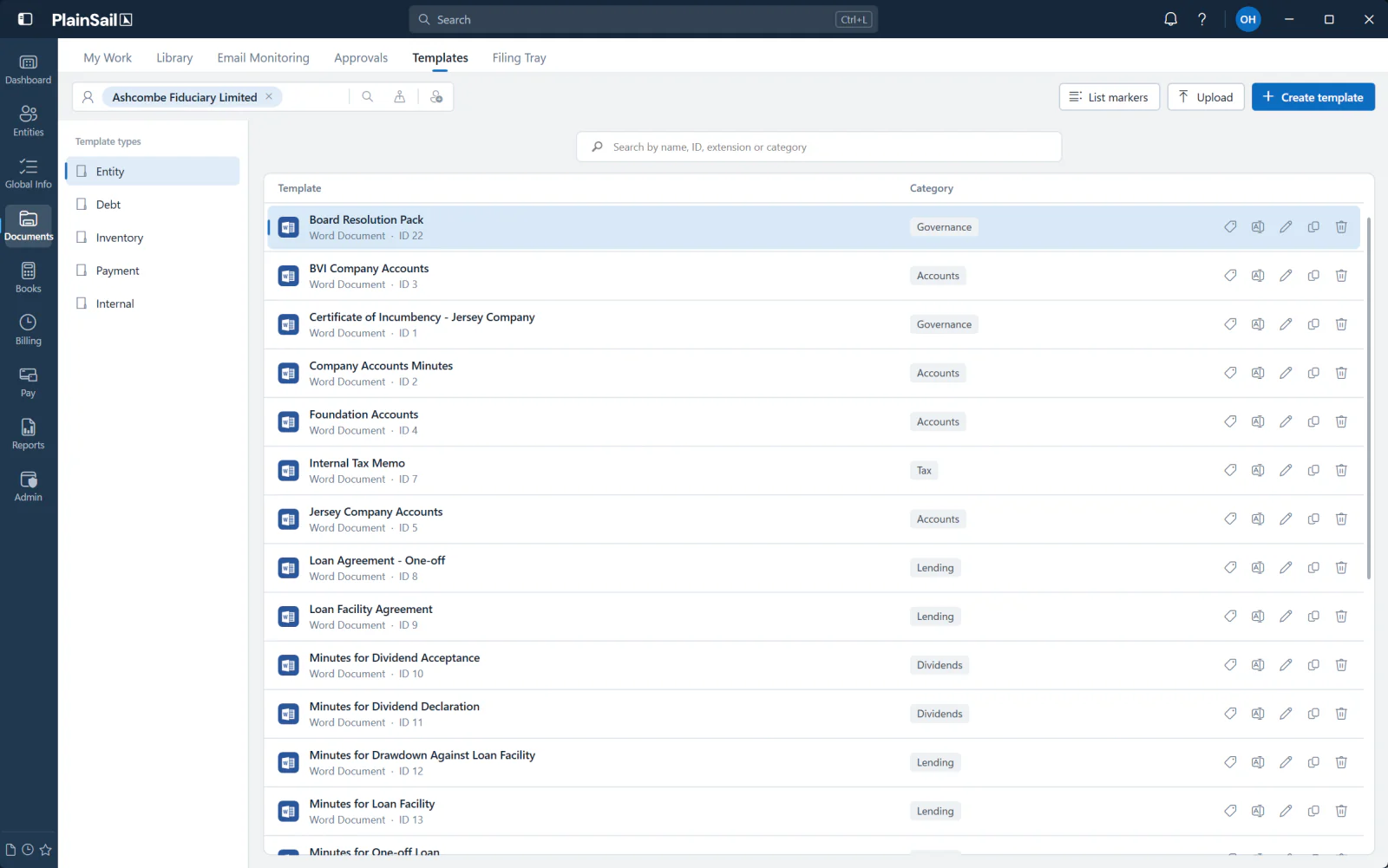Viewport: 1388px width, 868px height.
Task: Switch to the My Work tab
Action: pyautogui.click(x=108, y=57)
